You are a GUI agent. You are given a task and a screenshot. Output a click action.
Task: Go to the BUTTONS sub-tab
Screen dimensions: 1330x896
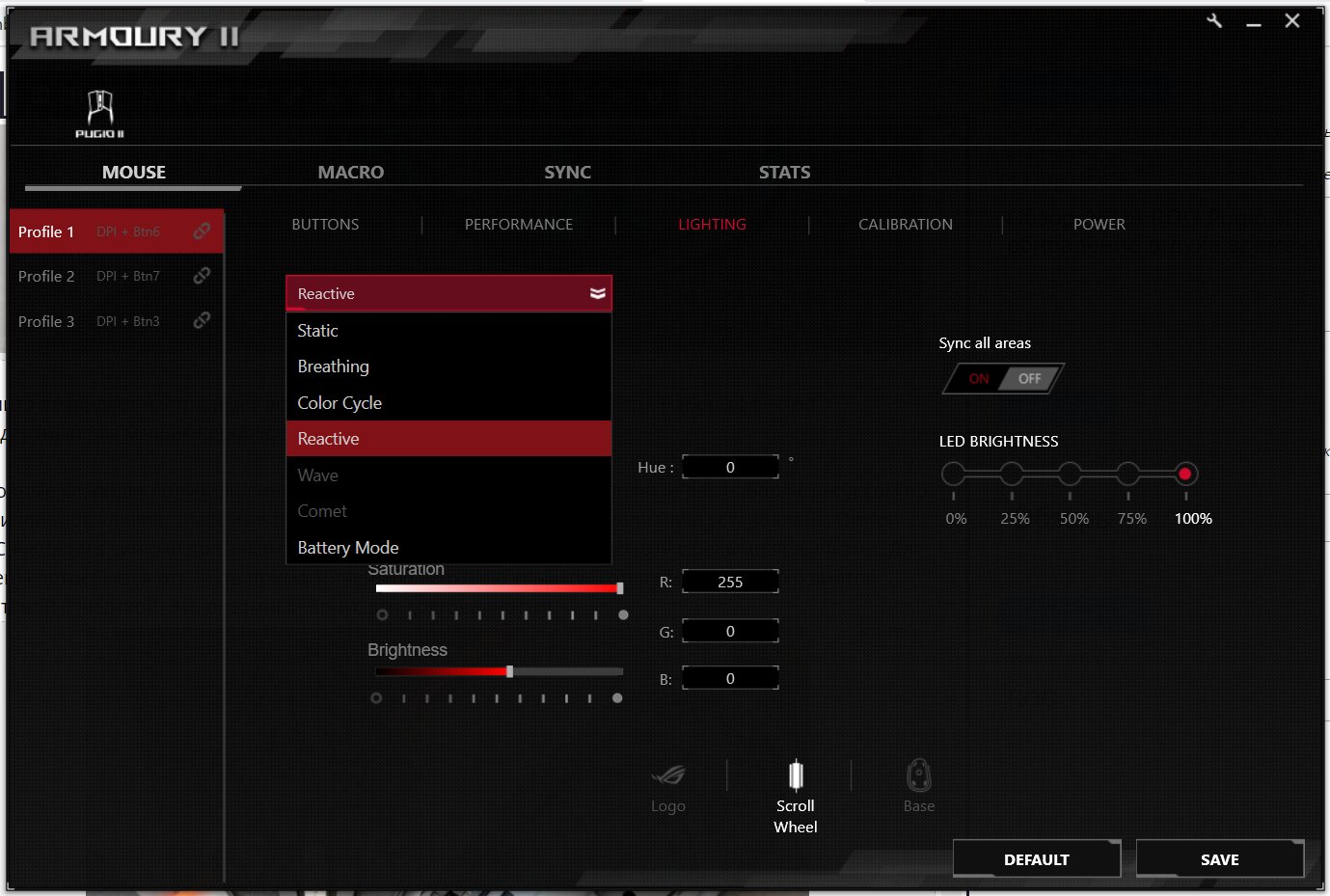pyautogui.click(x=325, y=224)
